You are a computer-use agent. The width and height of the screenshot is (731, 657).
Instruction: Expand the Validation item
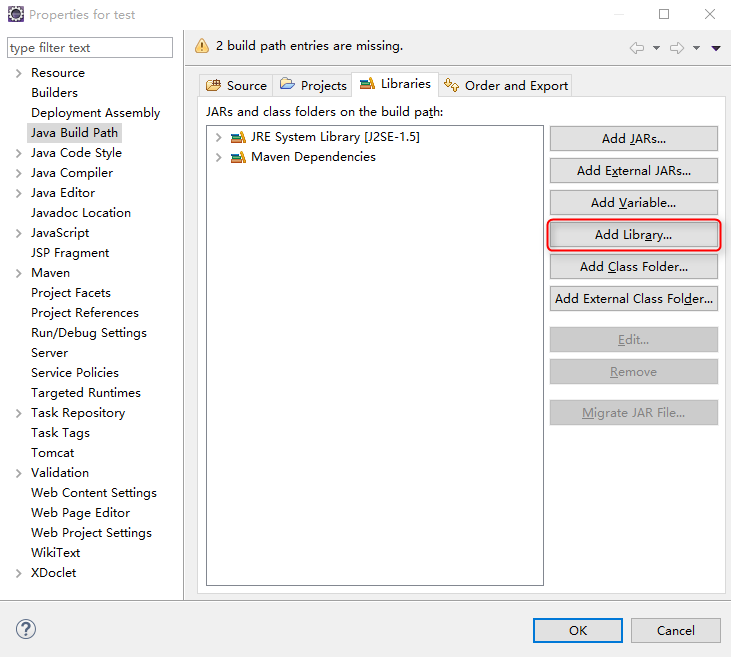[x=19, y=473]
